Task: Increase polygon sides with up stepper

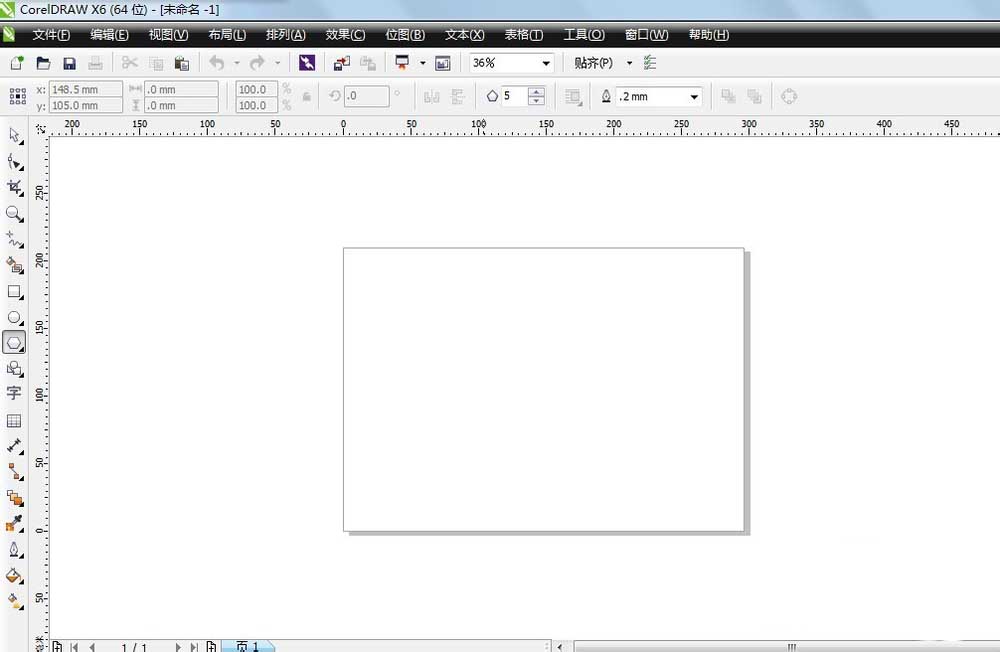Action: 537,92
